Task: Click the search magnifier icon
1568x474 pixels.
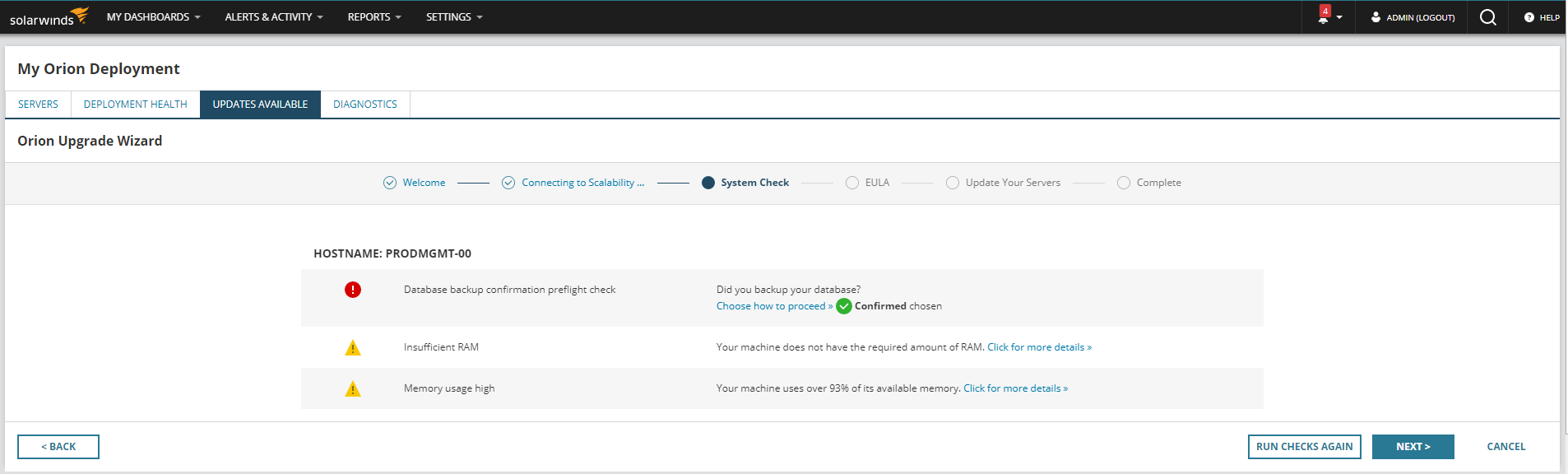Action: pos(1487,17)
